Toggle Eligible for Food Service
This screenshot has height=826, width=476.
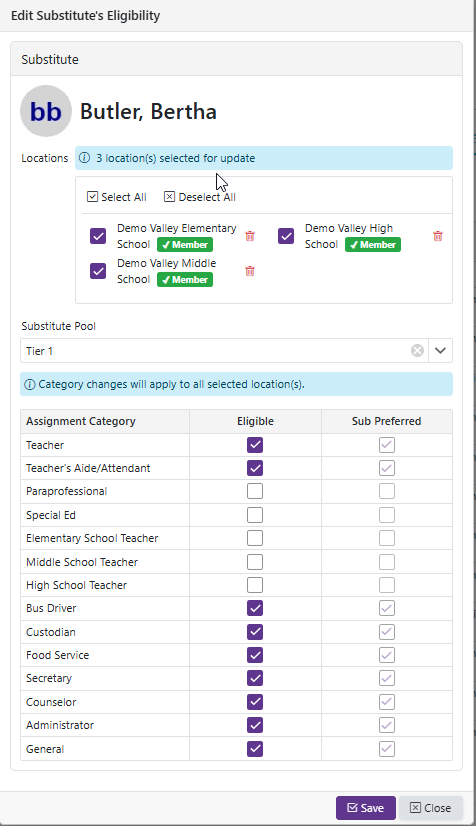click(255, 655)
